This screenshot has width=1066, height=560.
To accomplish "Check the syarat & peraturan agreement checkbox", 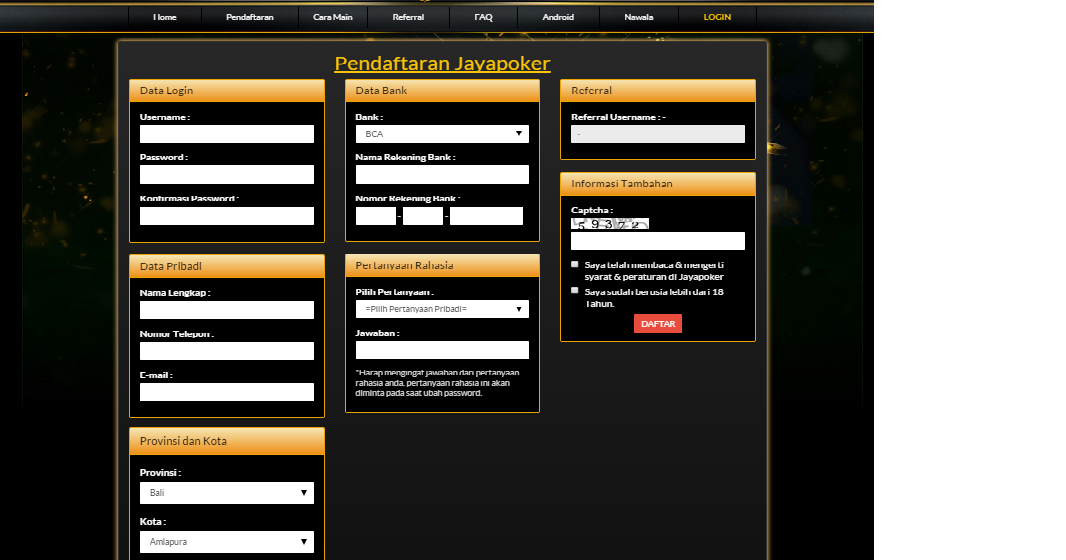I will pyautogui.click(x=575, y=264).
